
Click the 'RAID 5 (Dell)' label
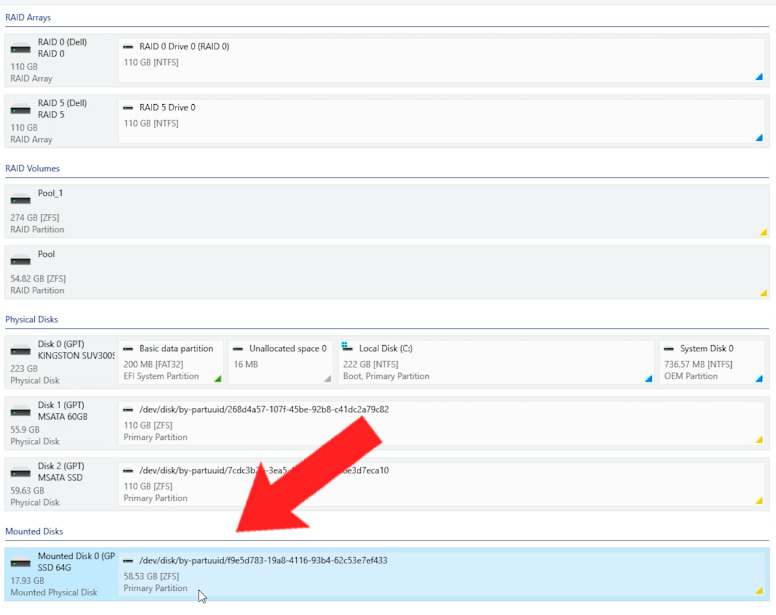click(x=62, y=103)
